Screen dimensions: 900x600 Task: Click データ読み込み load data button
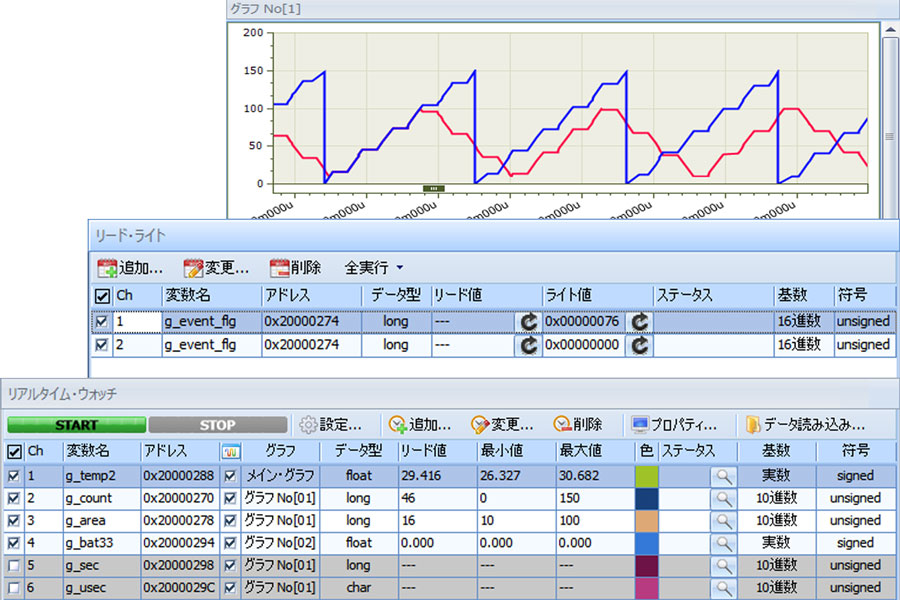click(x=805, y=425)
